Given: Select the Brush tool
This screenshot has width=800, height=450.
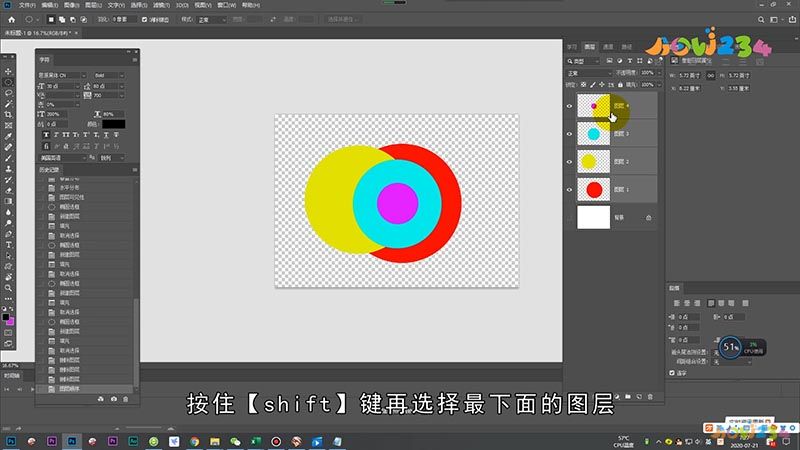Looking at the screenshot, I should point(8,158).
